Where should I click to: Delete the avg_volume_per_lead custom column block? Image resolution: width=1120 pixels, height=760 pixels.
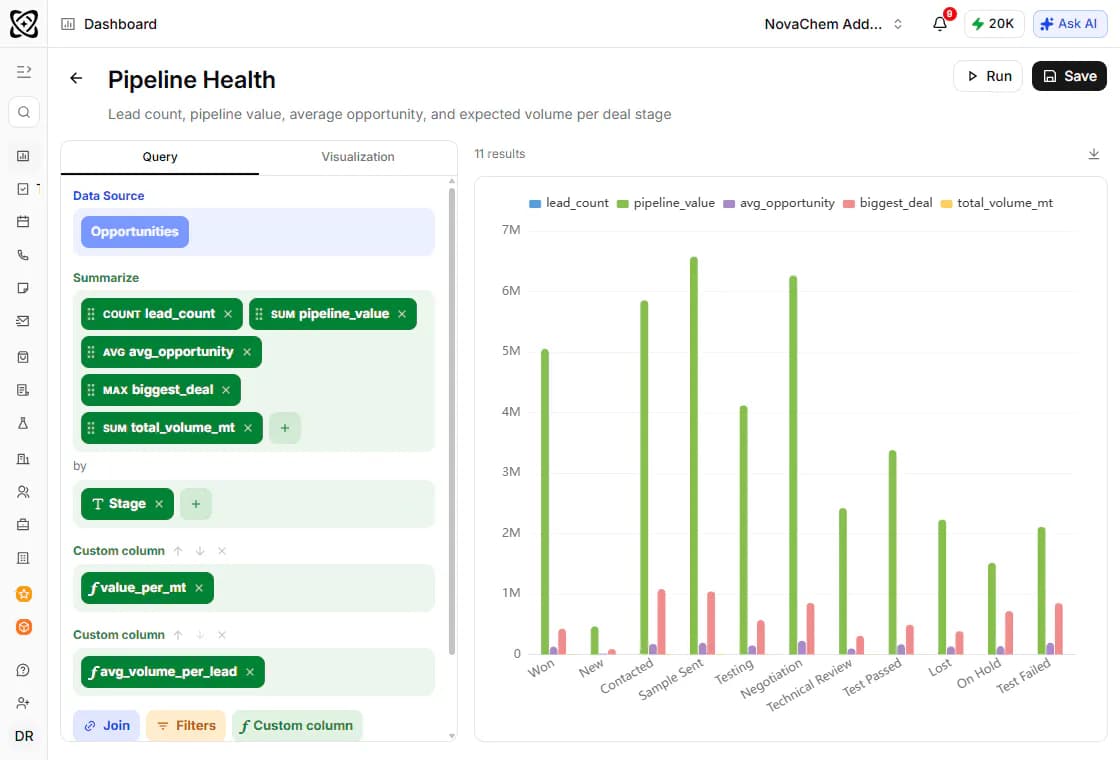point(222,634)
